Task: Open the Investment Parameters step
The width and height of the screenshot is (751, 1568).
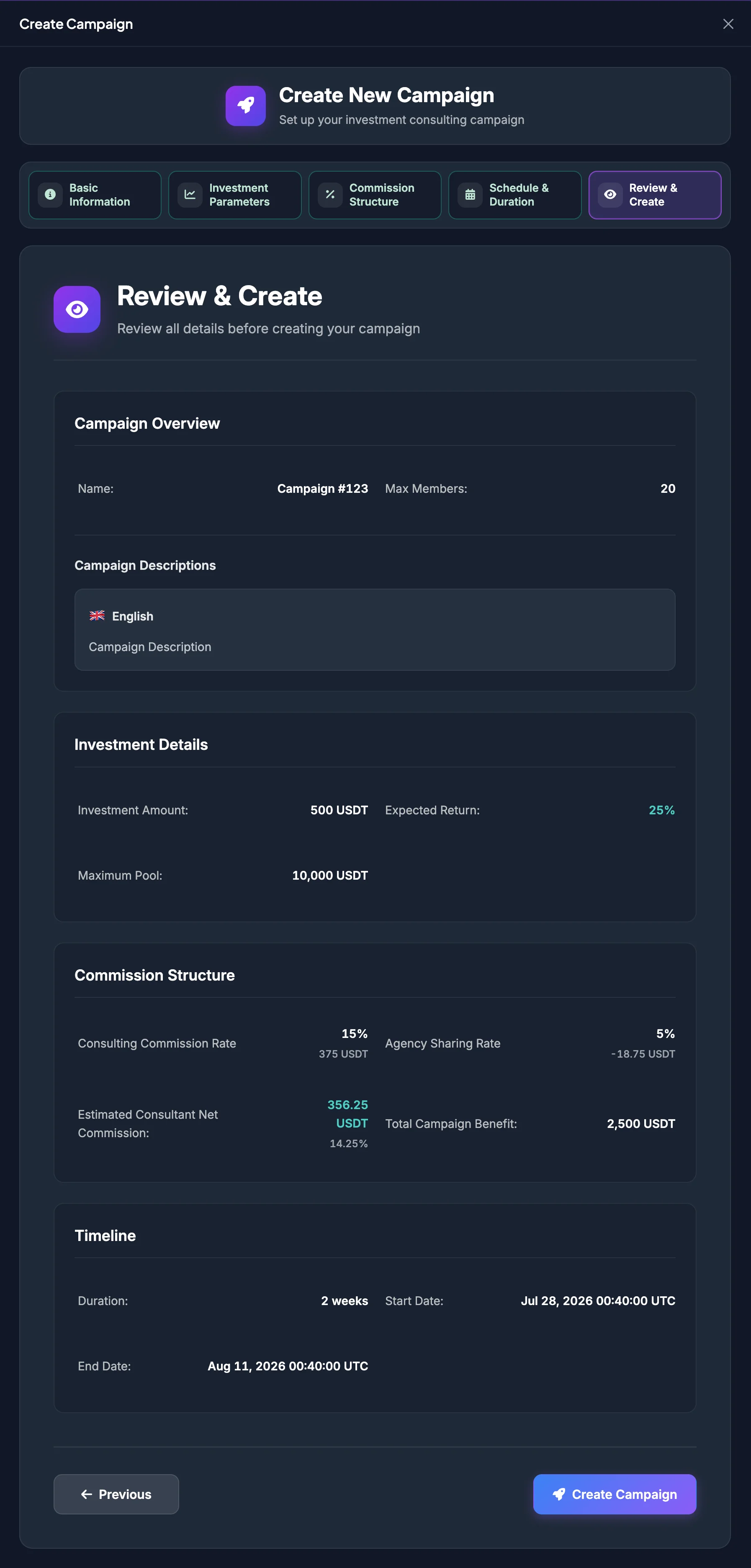Action: (x=235, y=195)
